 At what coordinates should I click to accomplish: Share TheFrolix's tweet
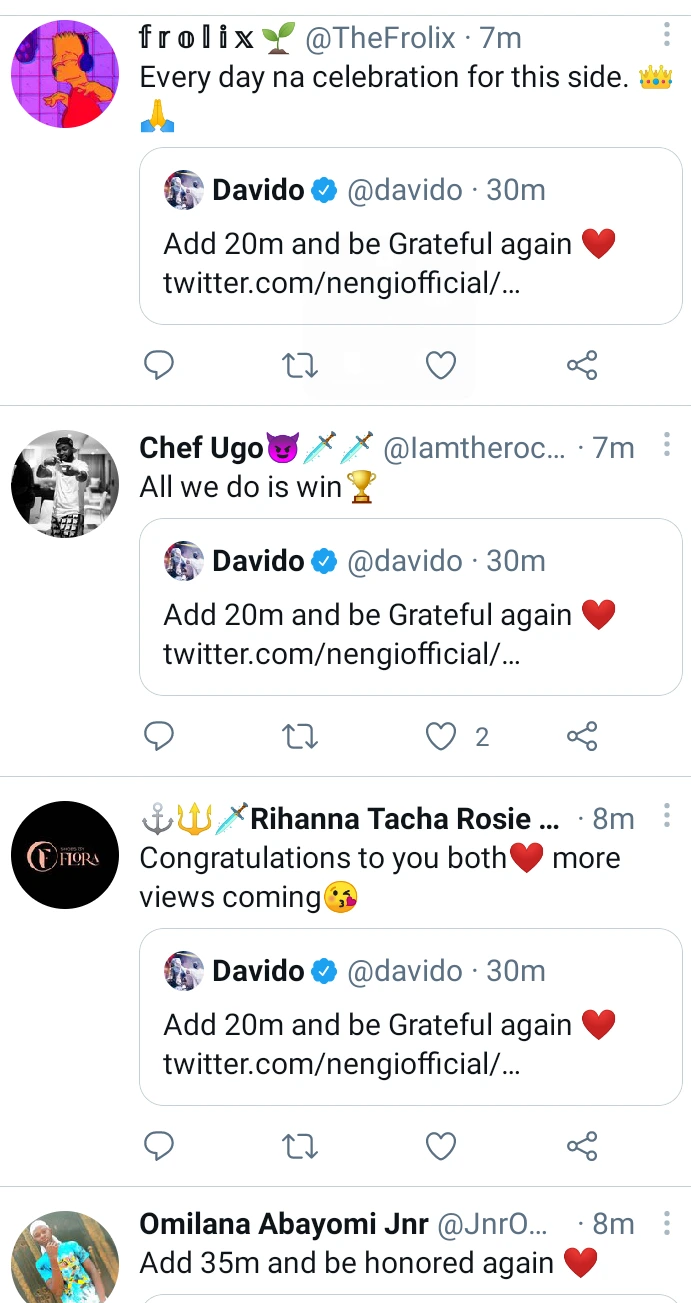582,366
